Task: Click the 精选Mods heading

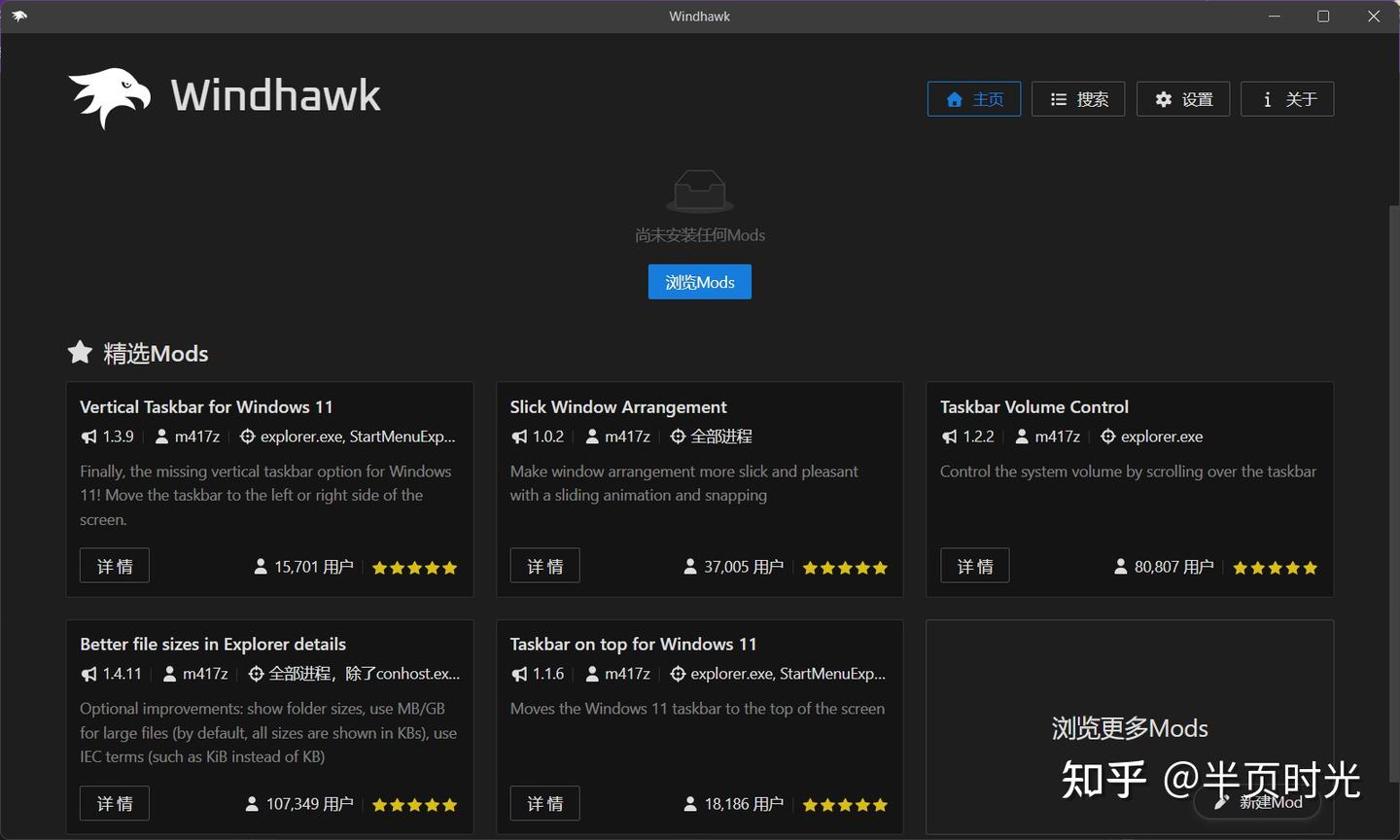Action: tap(156, 353)
